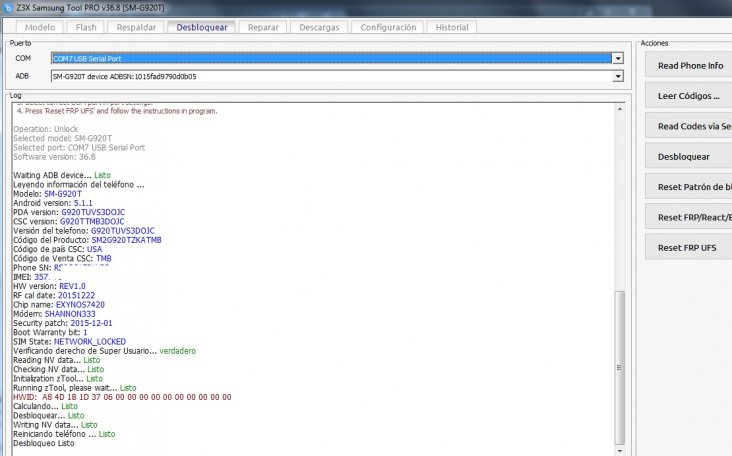The height and width of the screenshot is (456, 732).
Task: Click the 'Waiting ADB device... Listo' line
Action: point(62,175)
